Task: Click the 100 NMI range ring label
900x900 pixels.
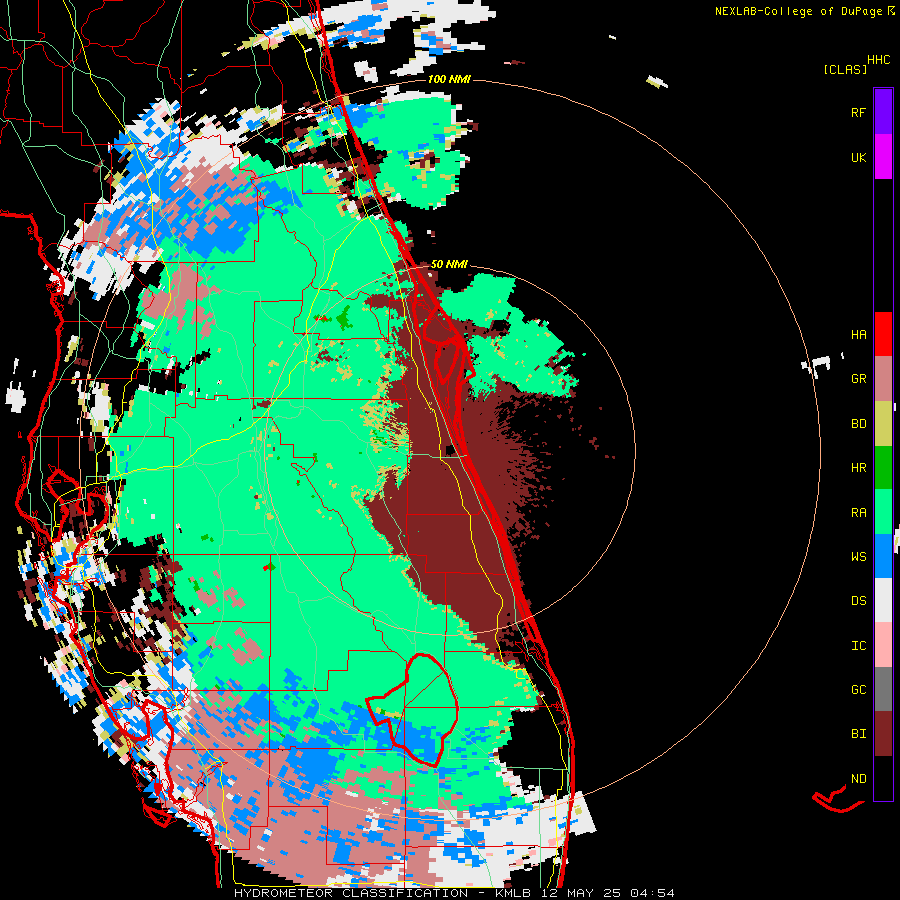Action: pyautogui.click(x=449, y=79)
